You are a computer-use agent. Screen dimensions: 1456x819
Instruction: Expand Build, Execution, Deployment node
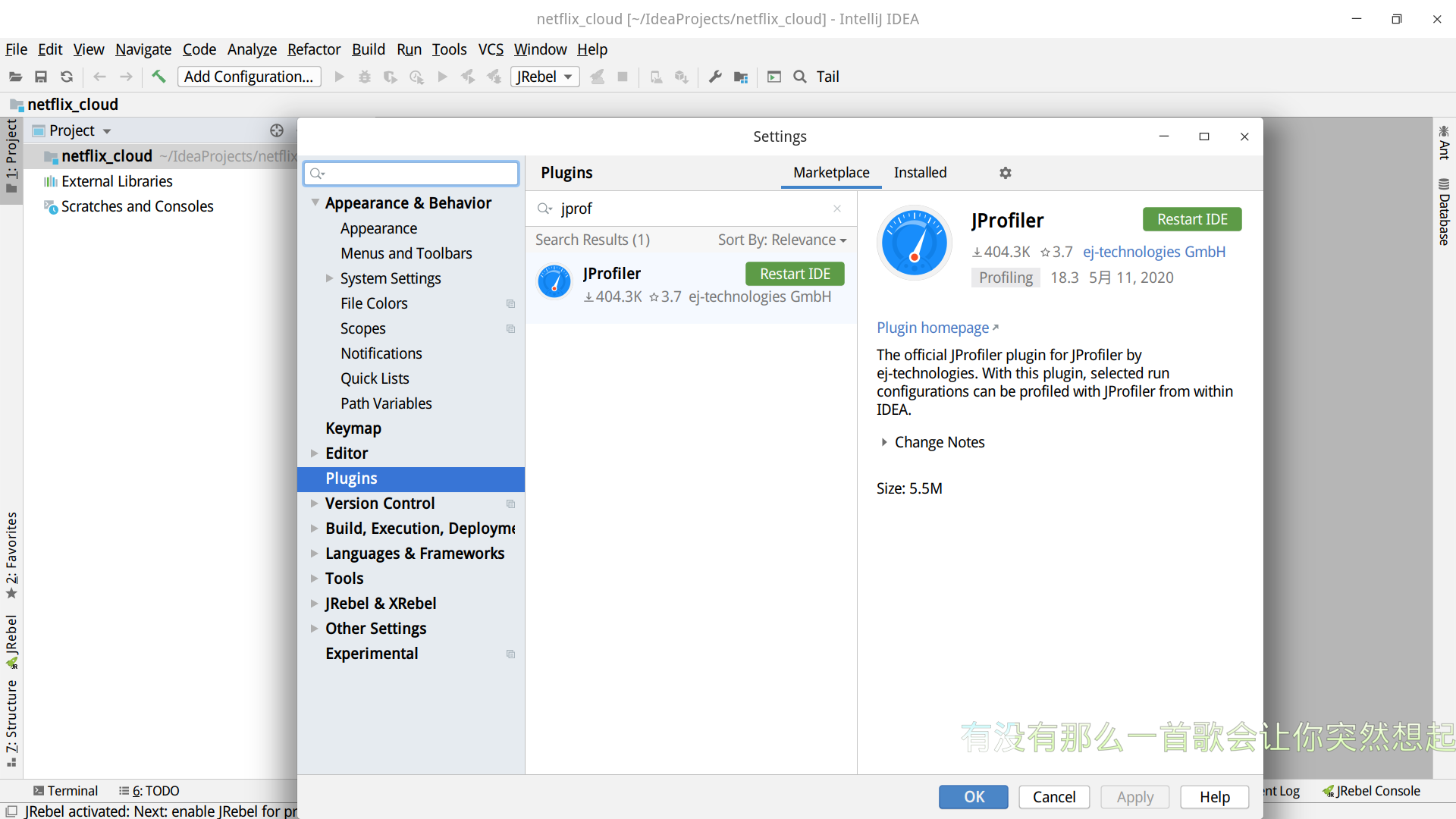(x=314, y=529)
